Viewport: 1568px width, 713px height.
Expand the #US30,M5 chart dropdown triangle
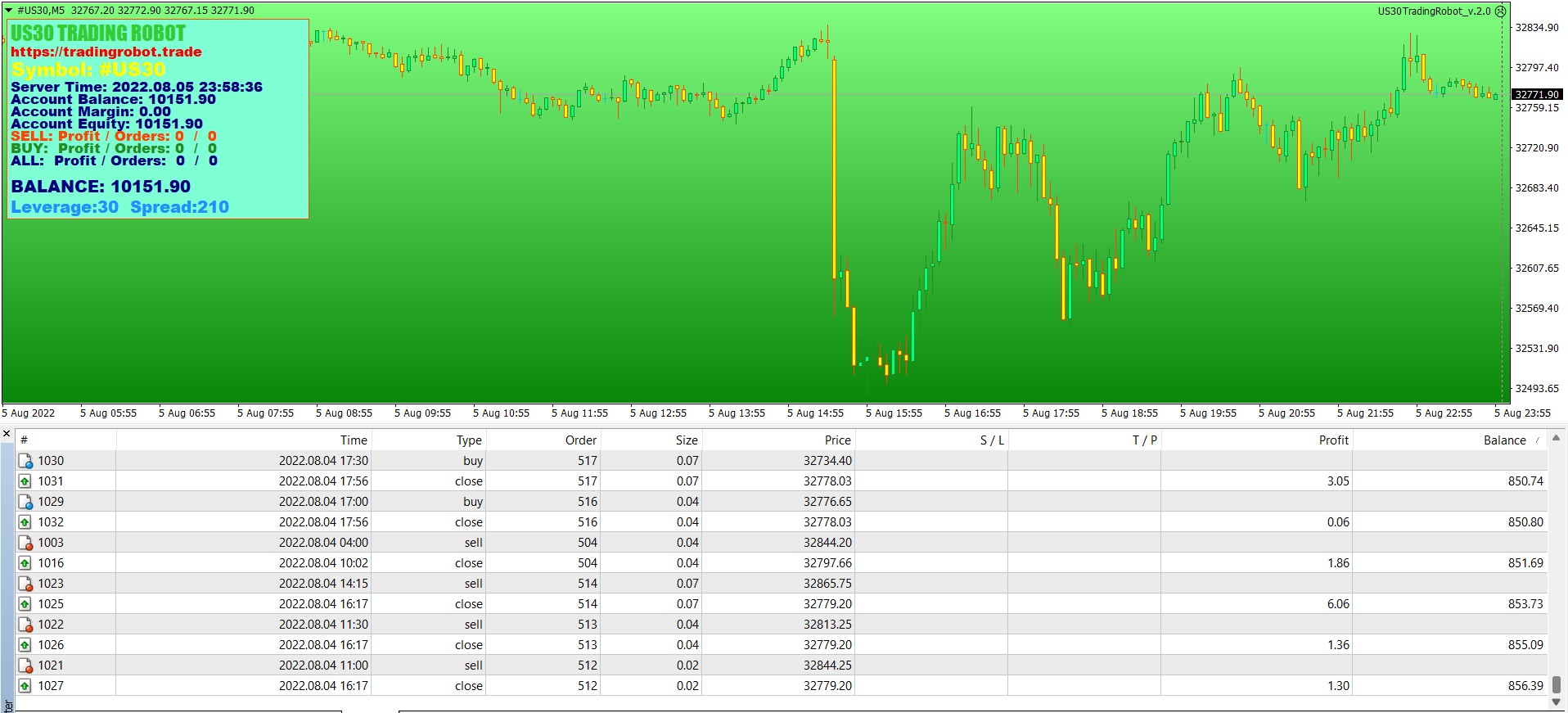(8, 11)
